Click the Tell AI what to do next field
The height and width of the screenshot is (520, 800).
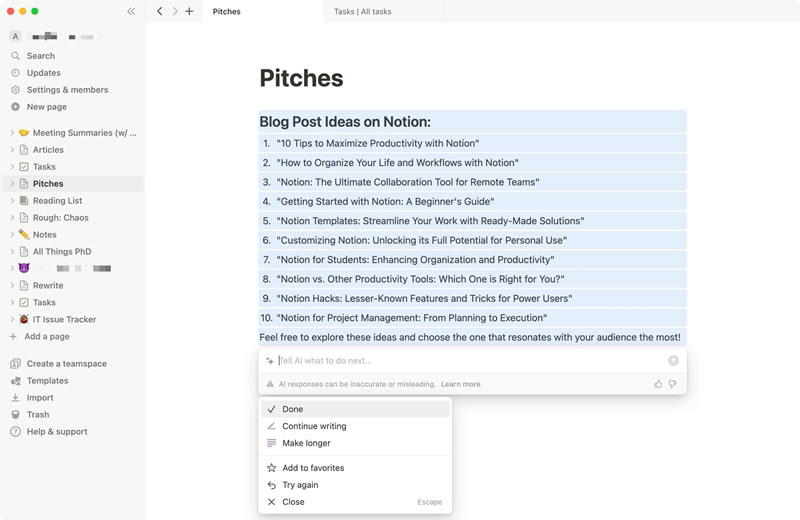click(x=471, y=361)
